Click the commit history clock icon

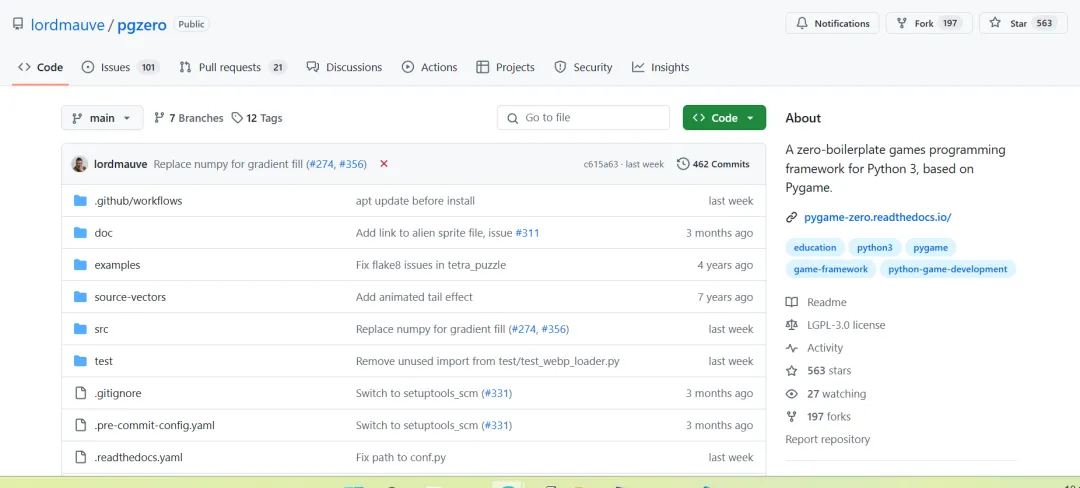pyautogui.click(x=683, y=164)
